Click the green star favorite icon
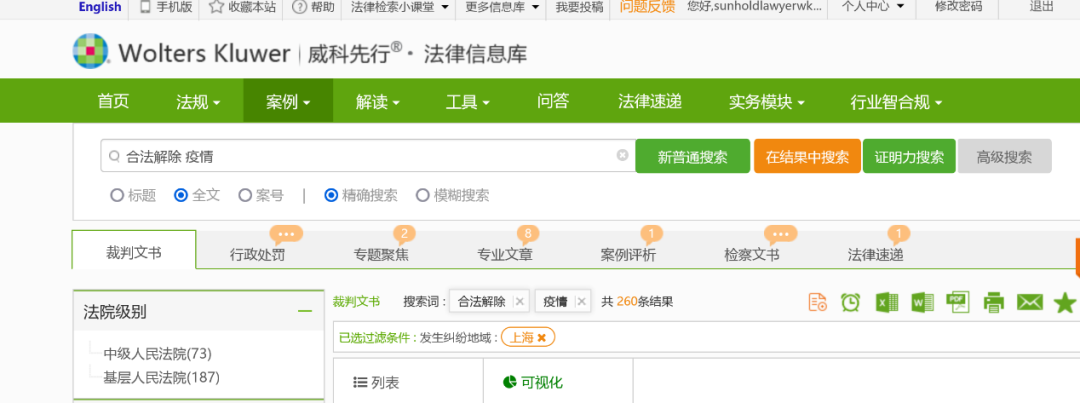This screenshot has width=1080, height=403. [1065, 302]
